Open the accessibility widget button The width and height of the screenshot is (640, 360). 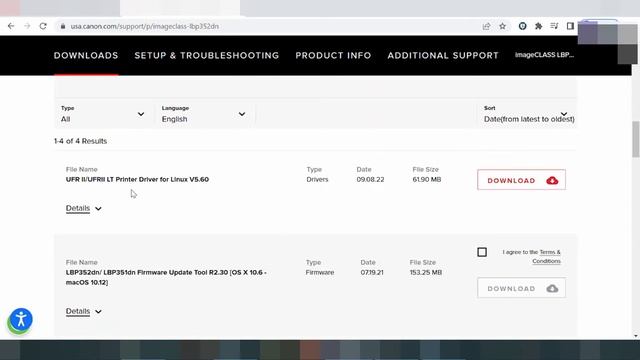tap(21, 319)
